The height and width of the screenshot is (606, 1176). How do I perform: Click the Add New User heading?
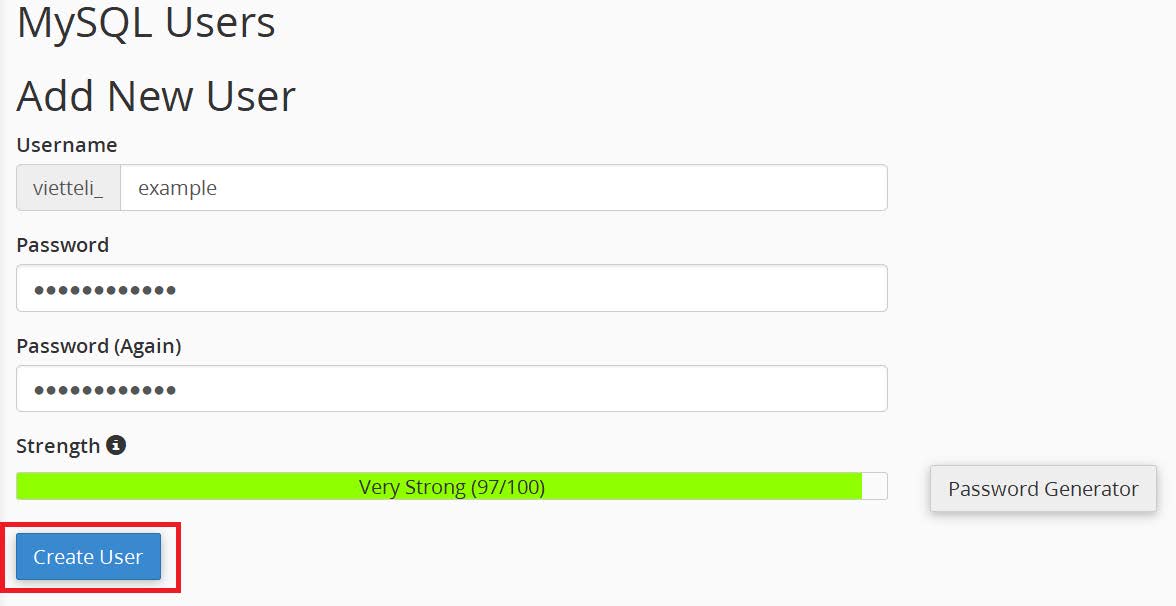pos(155,95)
